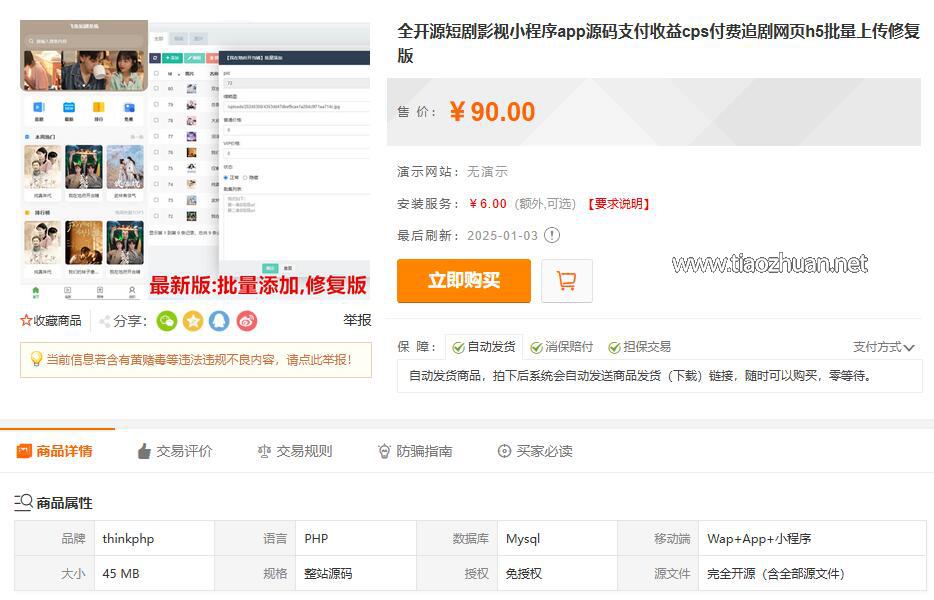
Task: Select the 担保交易 guarantee option
Action: 639,347
